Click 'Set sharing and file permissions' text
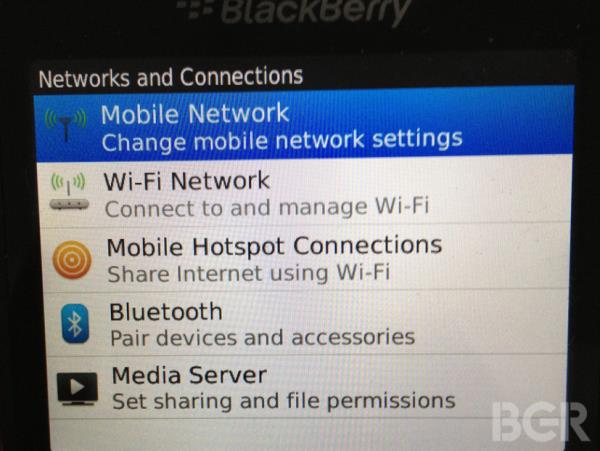The image size is (600, 451). [x=284, y=402]
